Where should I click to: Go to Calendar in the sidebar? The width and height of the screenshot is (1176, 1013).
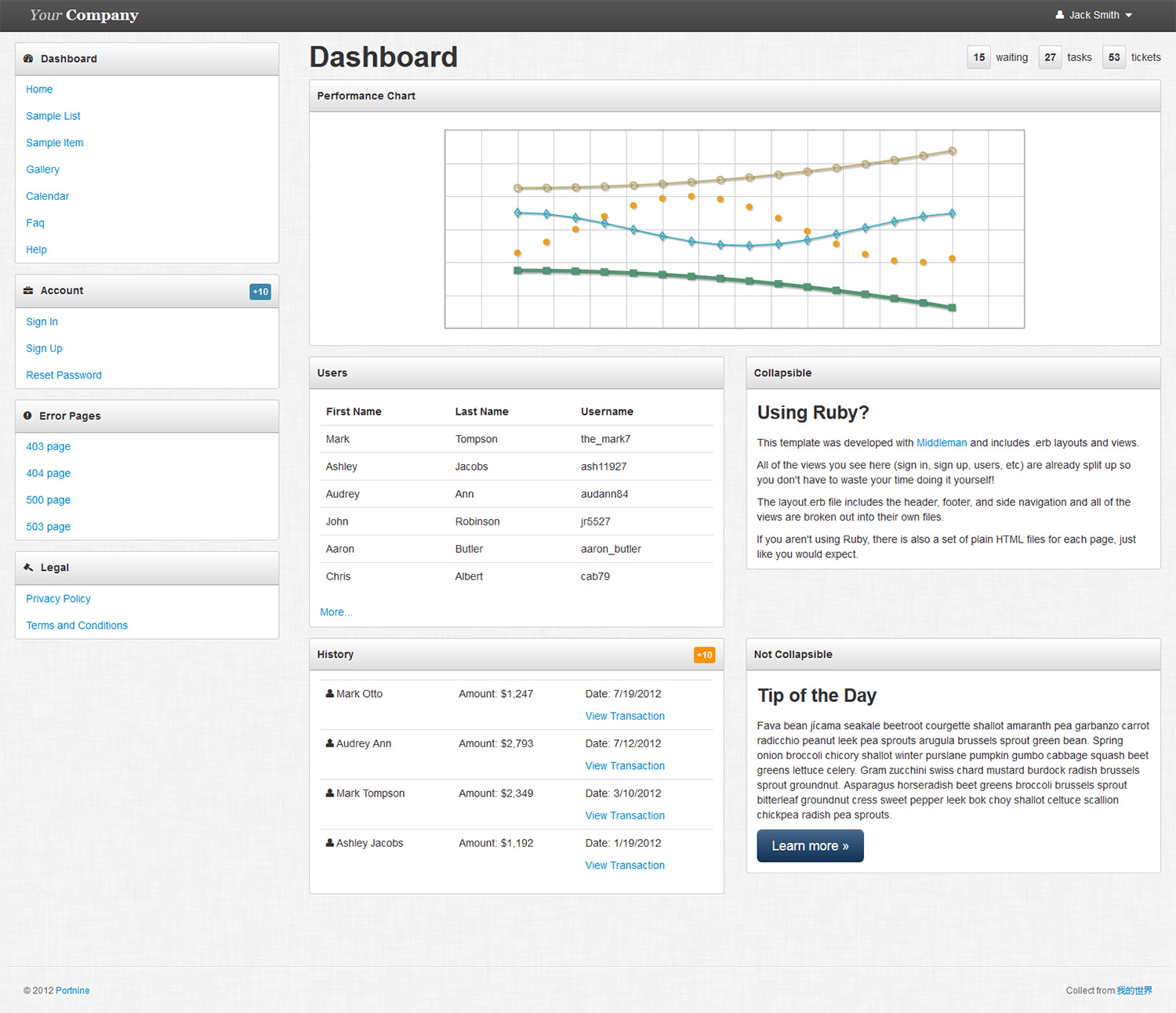coord(48,196)
